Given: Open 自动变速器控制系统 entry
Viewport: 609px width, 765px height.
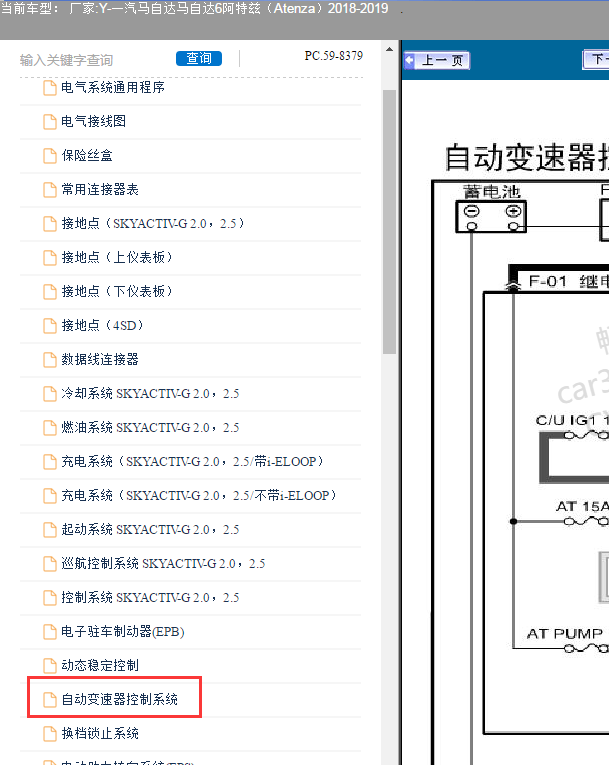Looking at the screenshot, I should pos(120,700).
